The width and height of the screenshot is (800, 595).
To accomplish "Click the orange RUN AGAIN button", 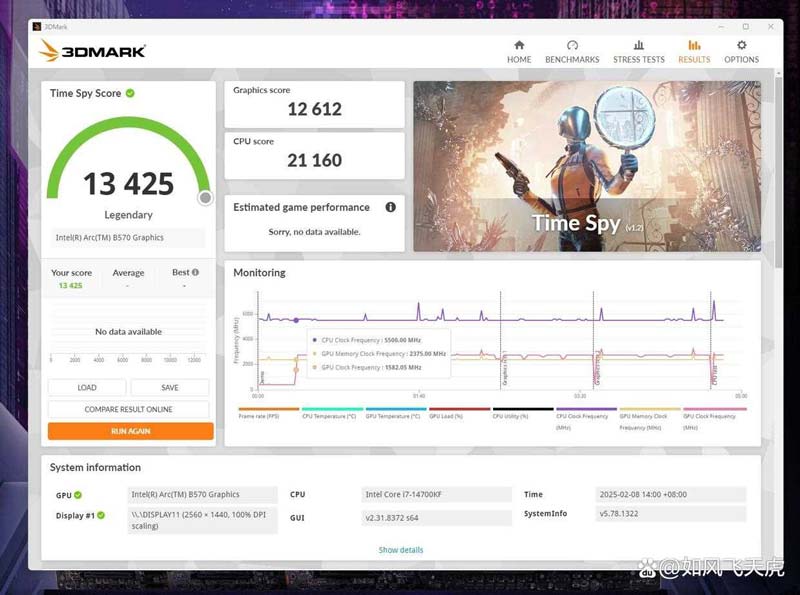I will tap(131, 431).
